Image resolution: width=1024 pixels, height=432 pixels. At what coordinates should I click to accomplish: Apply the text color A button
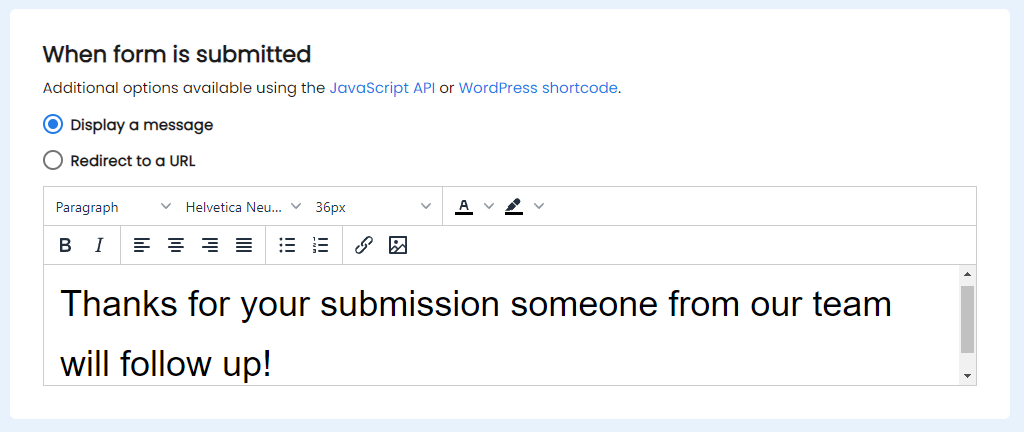tap(464, 206)
